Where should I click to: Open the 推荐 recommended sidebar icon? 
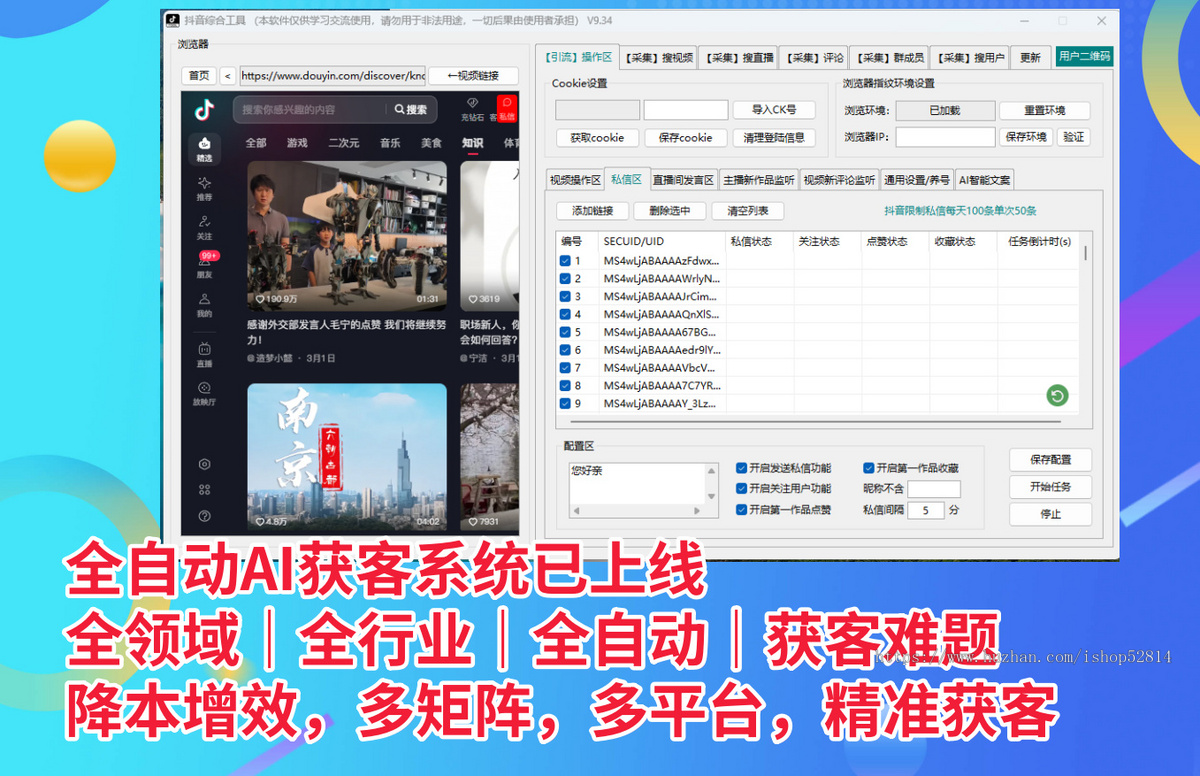[204, 189]
